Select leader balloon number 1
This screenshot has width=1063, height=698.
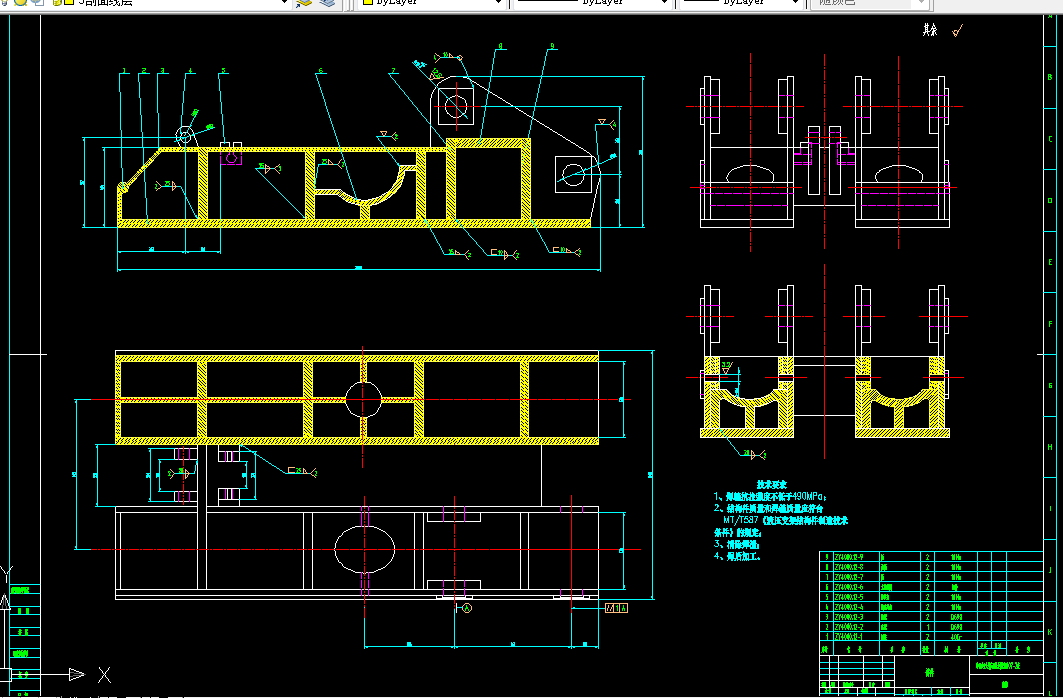(x=125, y=71)
